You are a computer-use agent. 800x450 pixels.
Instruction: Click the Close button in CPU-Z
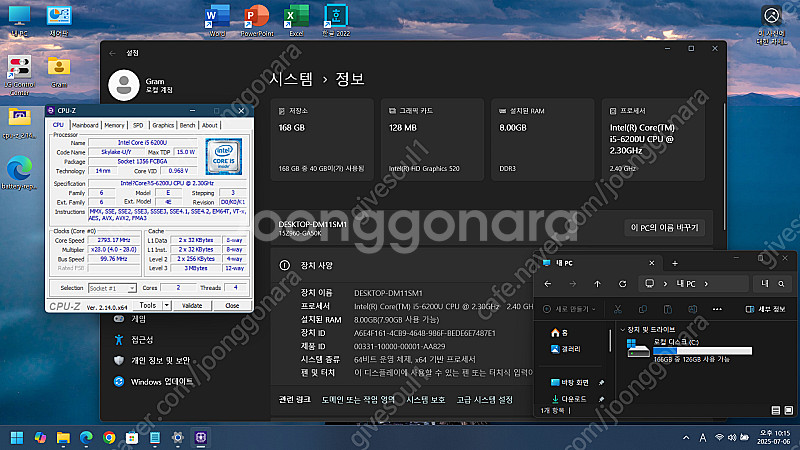(x=232, y=306)
